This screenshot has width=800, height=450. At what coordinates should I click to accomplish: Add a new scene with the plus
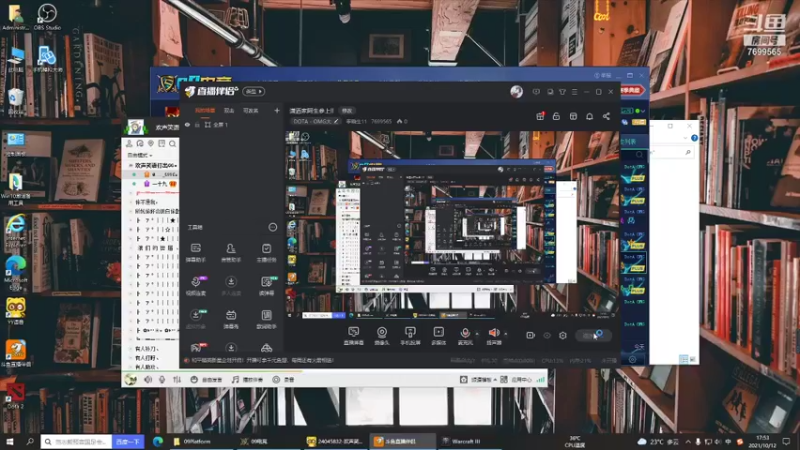(277, 110)
